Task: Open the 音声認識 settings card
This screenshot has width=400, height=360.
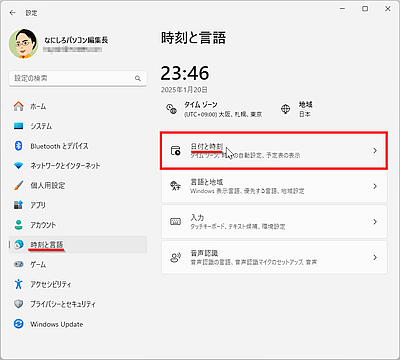Action: 274,257
